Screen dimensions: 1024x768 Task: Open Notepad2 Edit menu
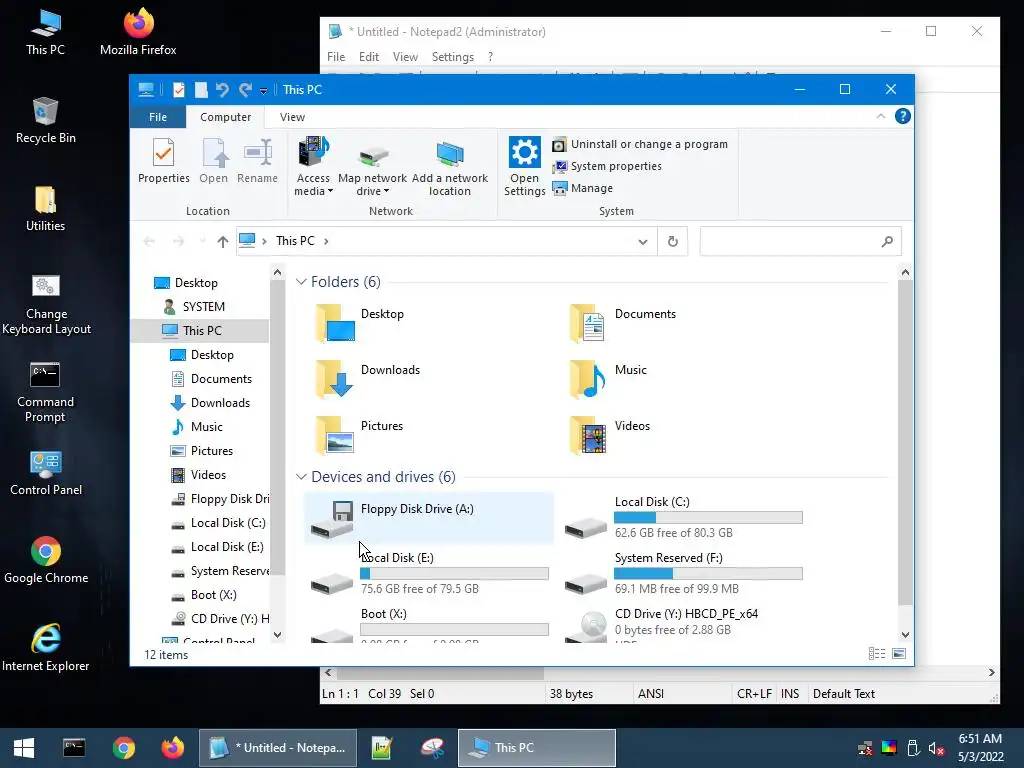click(x=369, y=57)
